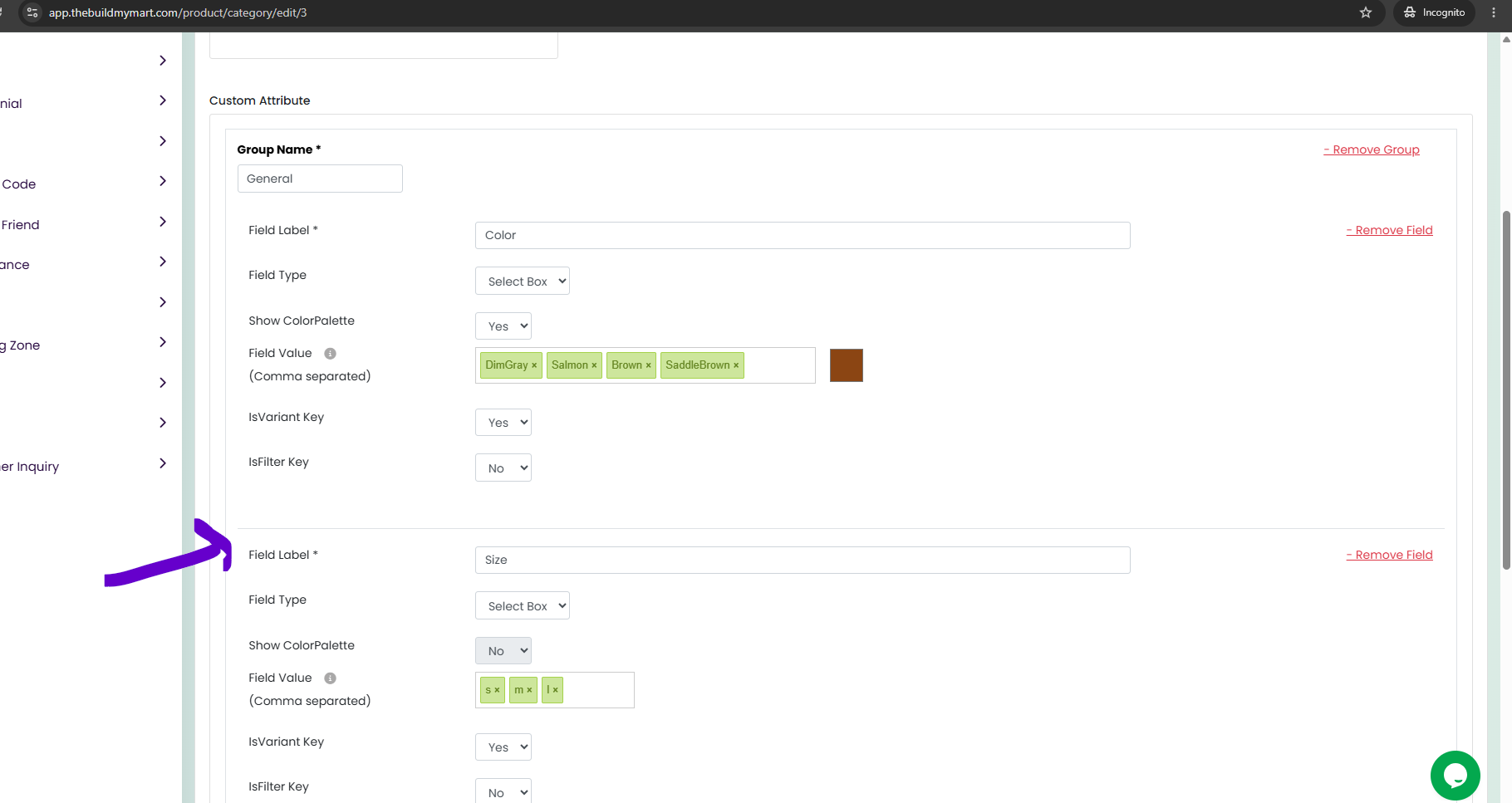Click the Group Name label
This screenshot has width=1512, height=803.
tap(279, 149)
